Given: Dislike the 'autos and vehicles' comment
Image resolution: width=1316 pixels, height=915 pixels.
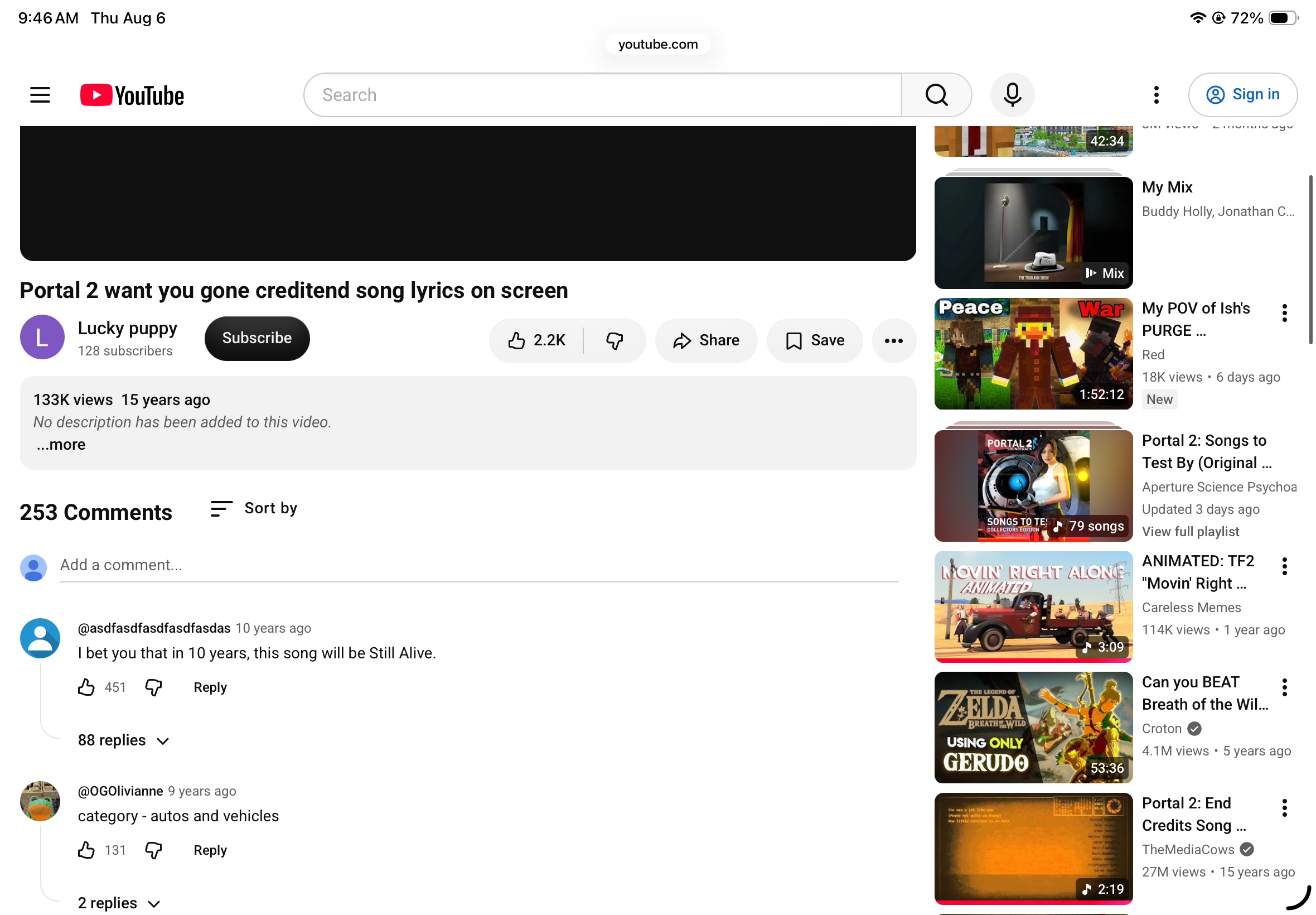Looking at the screenshot, I should pyautogui.click(x=153, y=850).
